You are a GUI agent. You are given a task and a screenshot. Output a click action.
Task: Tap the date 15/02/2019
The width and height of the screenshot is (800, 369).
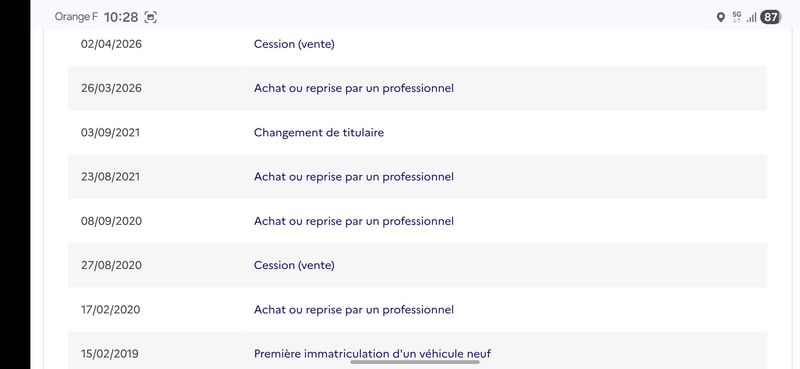[110, 354]
